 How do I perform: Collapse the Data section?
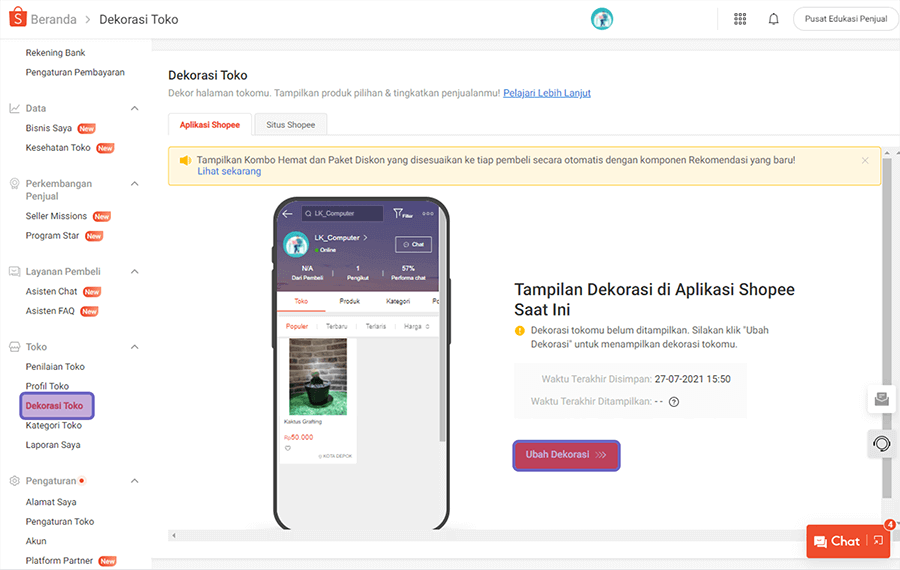click(134, 108)
